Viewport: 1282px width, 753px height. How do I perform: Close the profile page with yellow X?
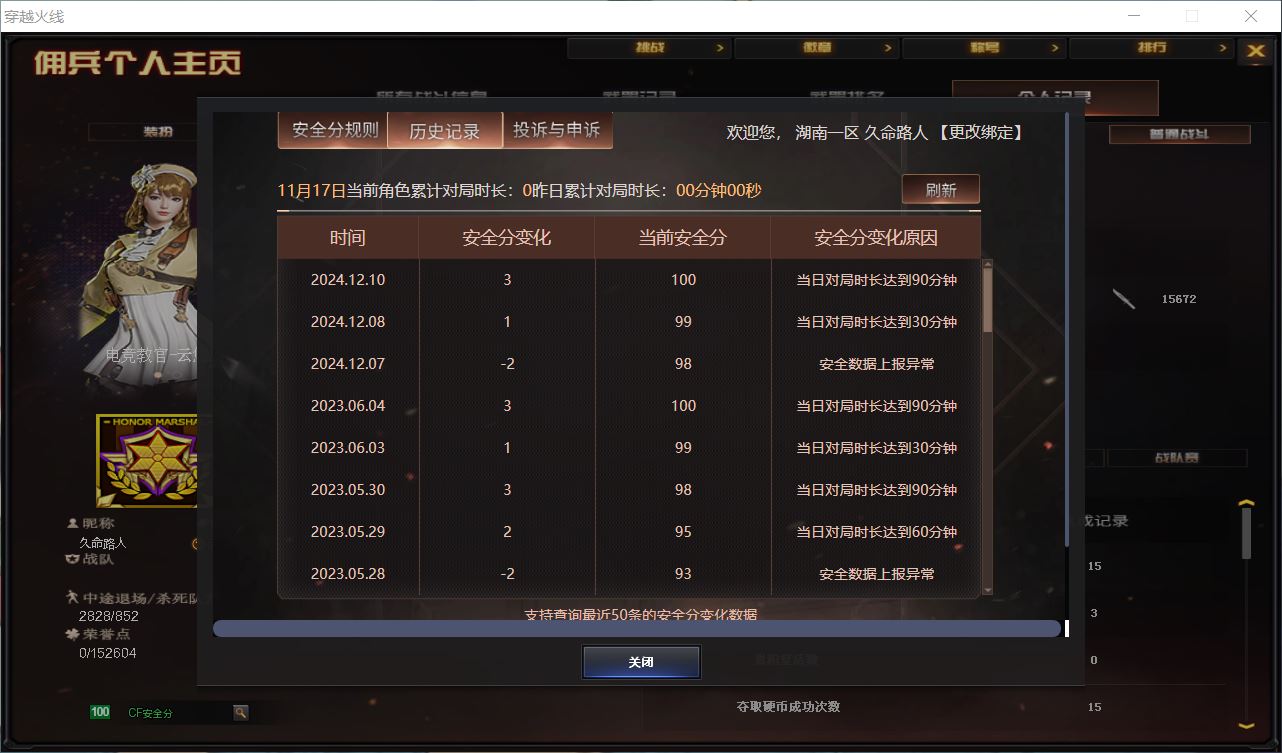(1256, 52)
